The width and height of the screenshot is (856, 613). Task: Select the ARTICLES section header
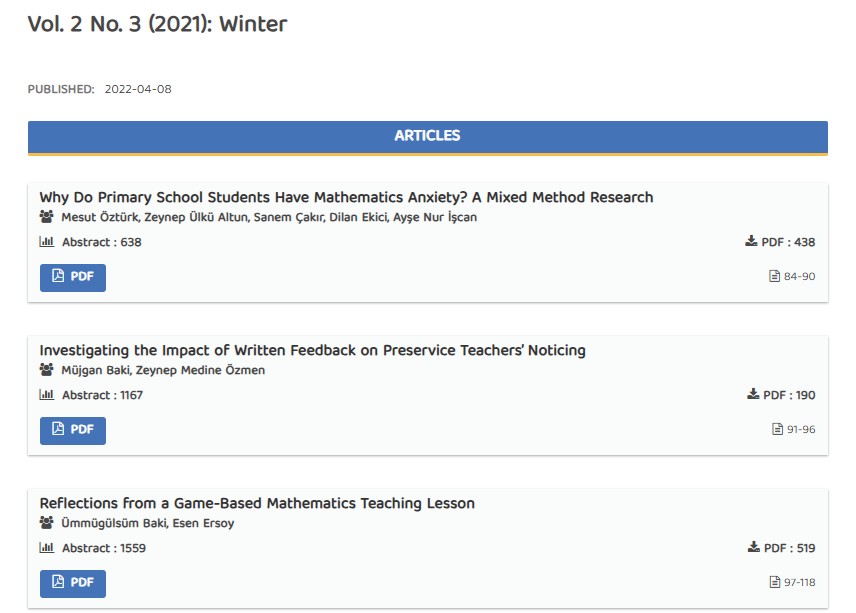click(x=427, y=136)
